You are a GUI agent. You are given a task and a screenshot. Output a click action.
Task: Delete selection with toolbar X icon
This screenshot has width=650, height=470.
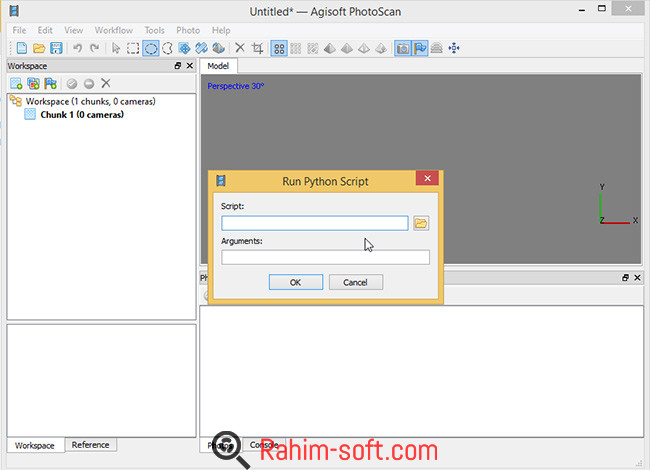click(240, 48)
